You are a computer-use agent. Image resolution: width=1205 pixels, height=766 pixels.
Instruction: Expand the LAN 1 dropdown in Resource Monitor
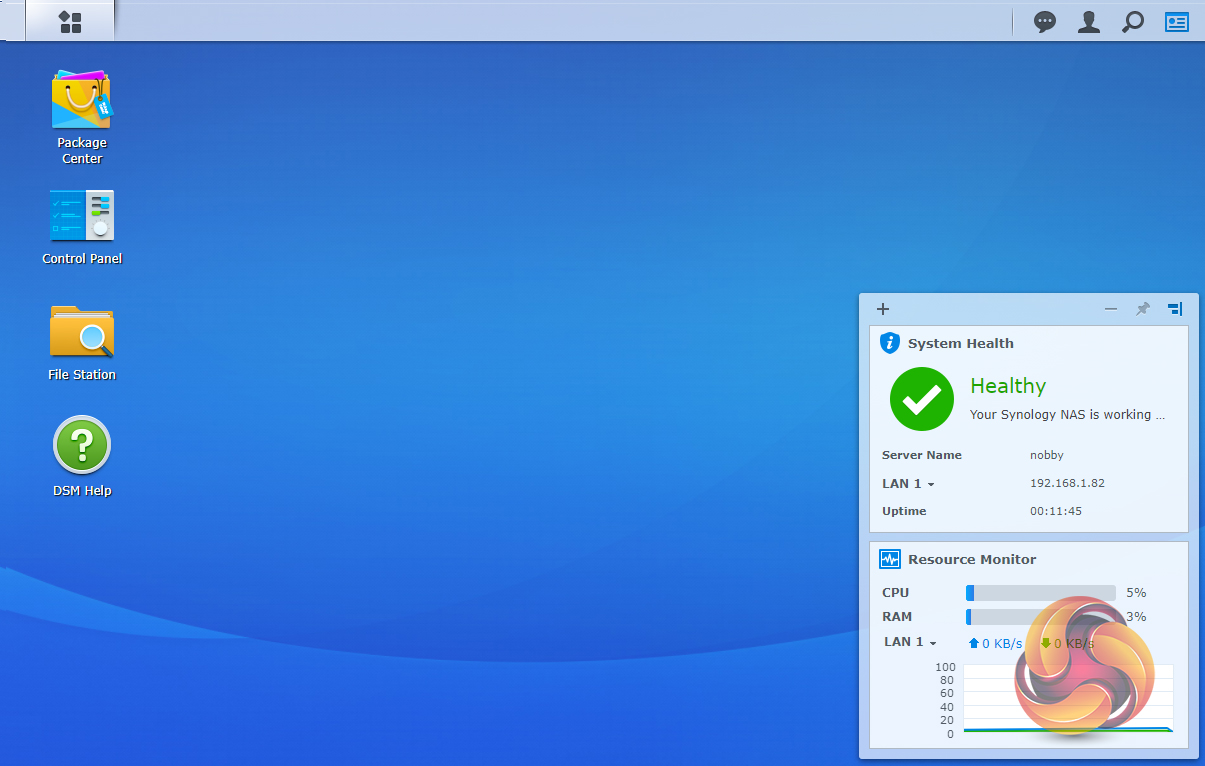point(910,642)
